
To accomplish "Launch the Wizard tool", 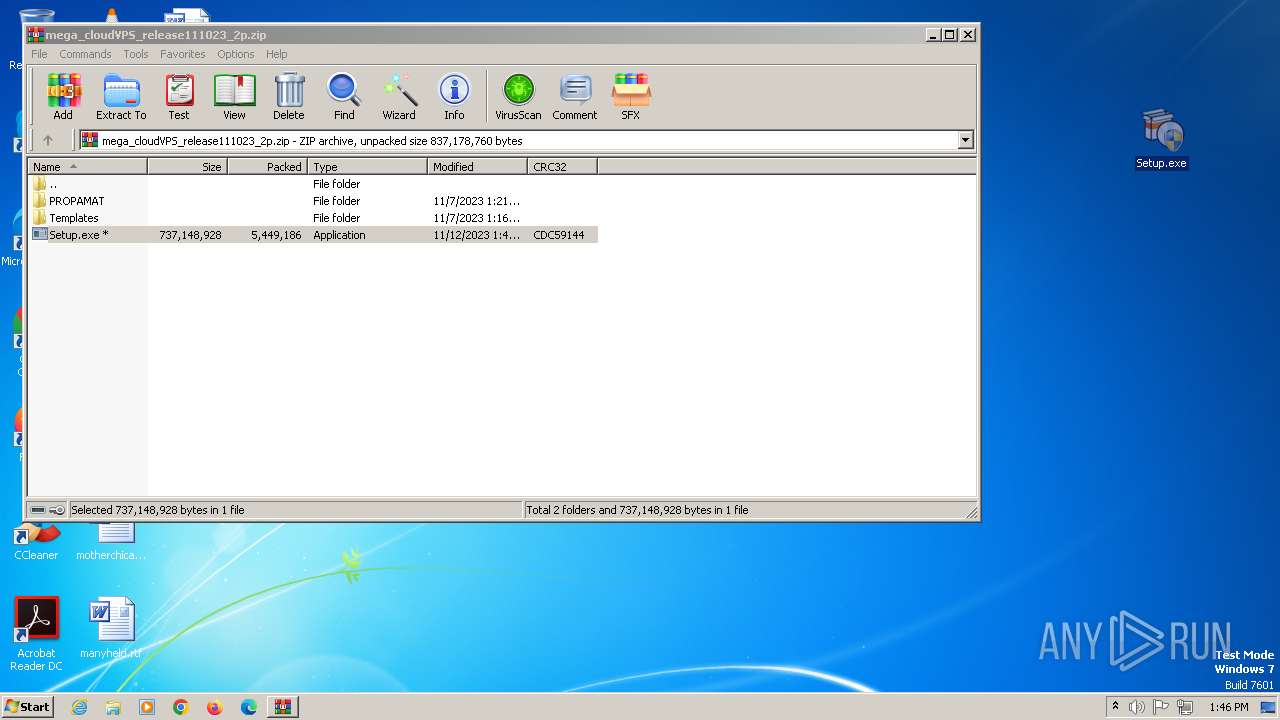I will coord(399,97).
